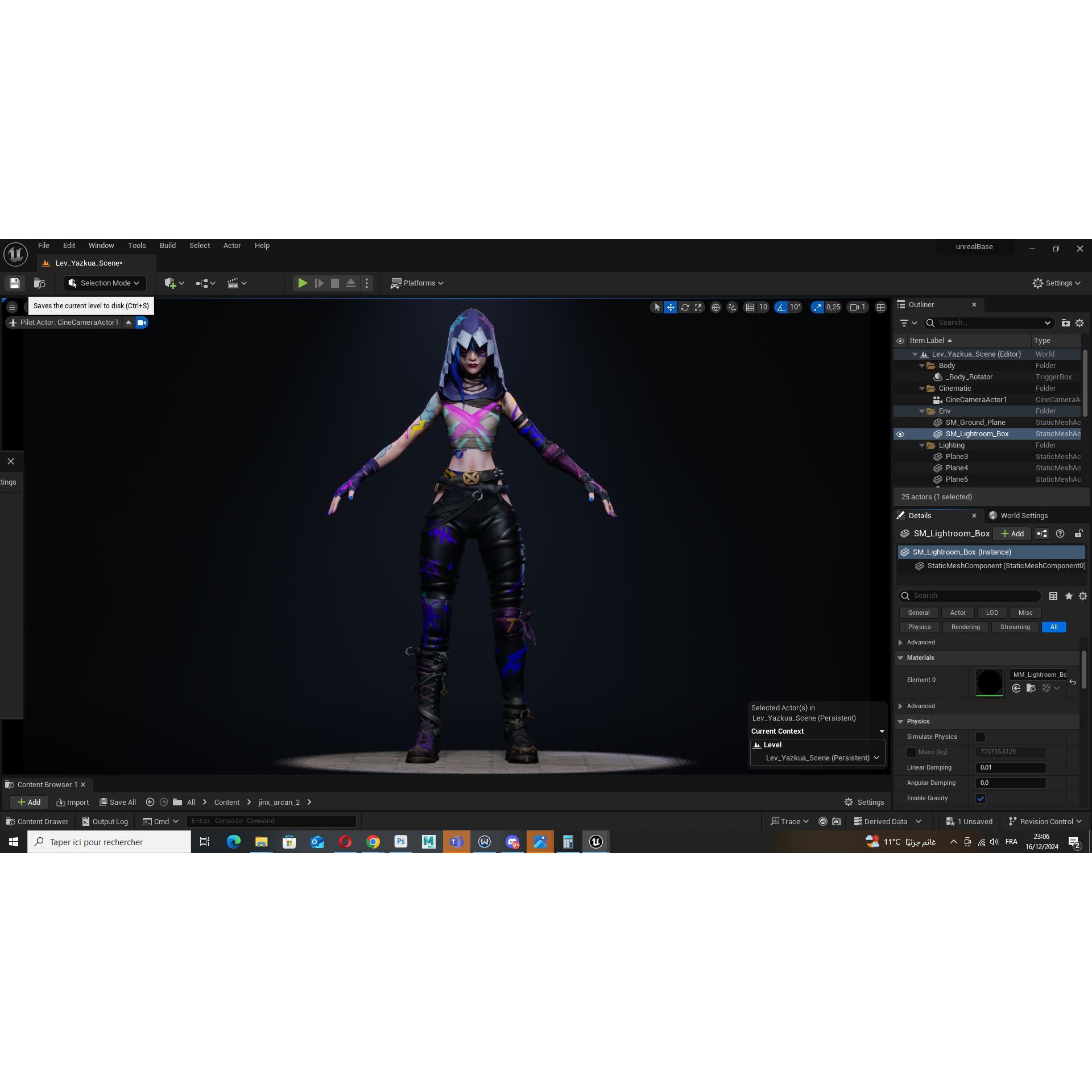Toggle world/local coordinate globe icon
This screenshot has width=1092, height=1092.
pyautogui.click(x=716, y=307)
